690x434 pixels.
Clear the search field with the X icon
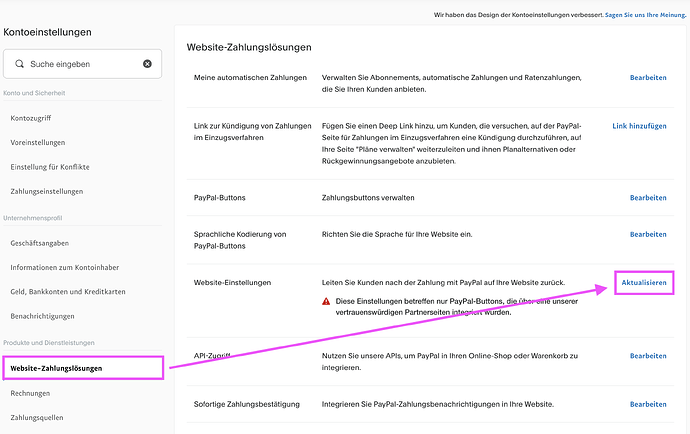(x=147, y=64)
